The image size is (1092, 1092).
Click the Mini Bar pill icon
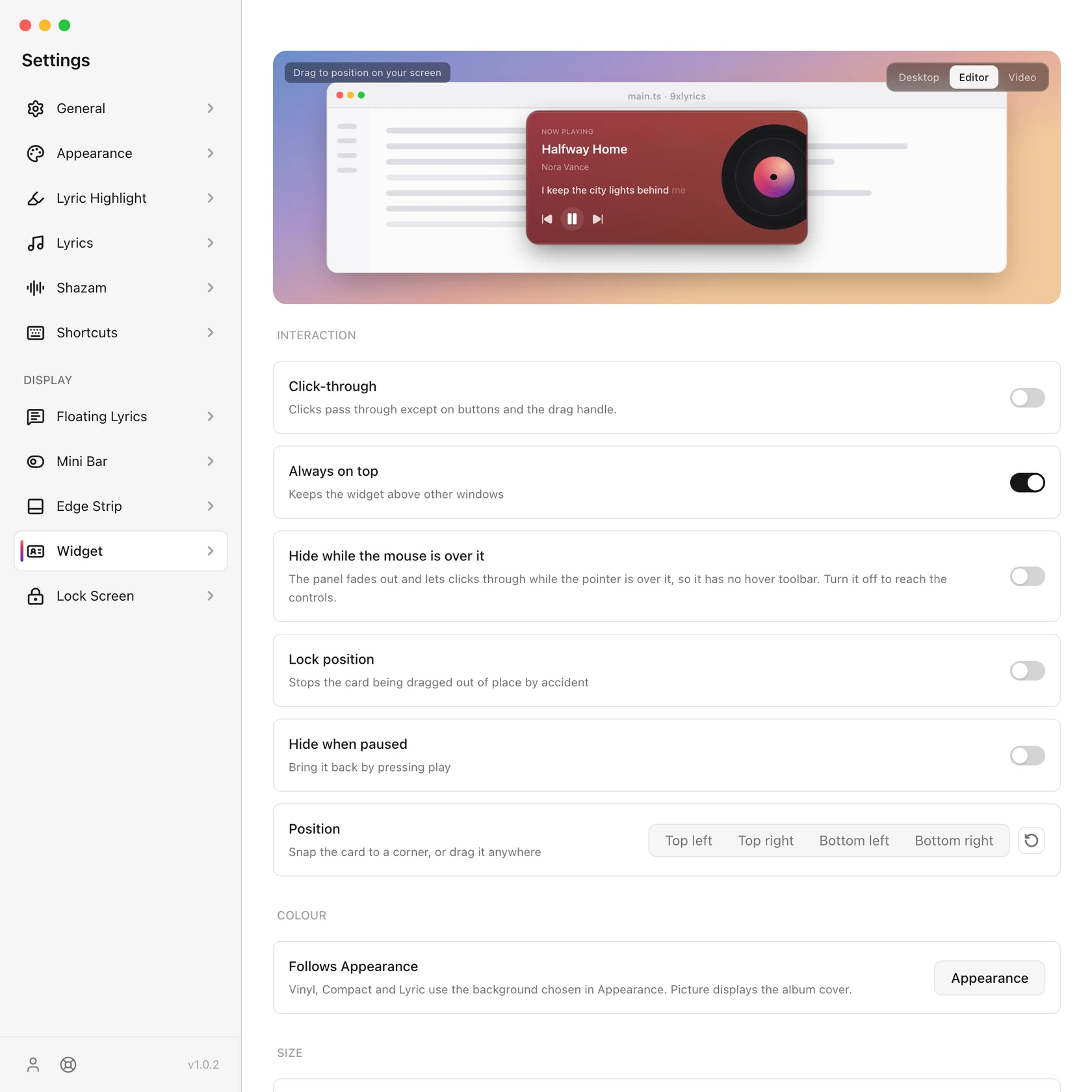pyautogui.click(x=36, y=461)
